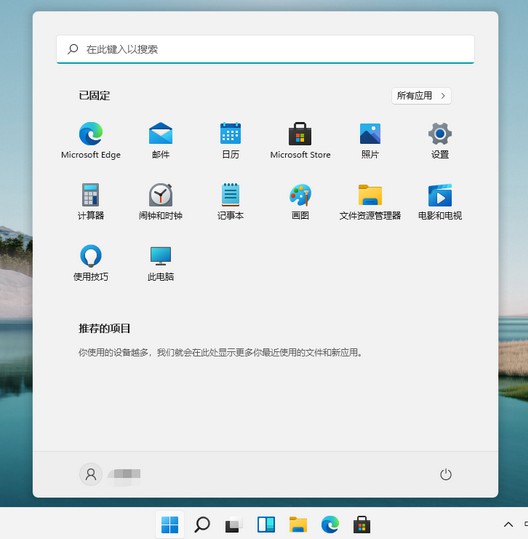Open taskbar search magnifier
The height and width of the screenshot is (539, 528).
click(202, 525)
